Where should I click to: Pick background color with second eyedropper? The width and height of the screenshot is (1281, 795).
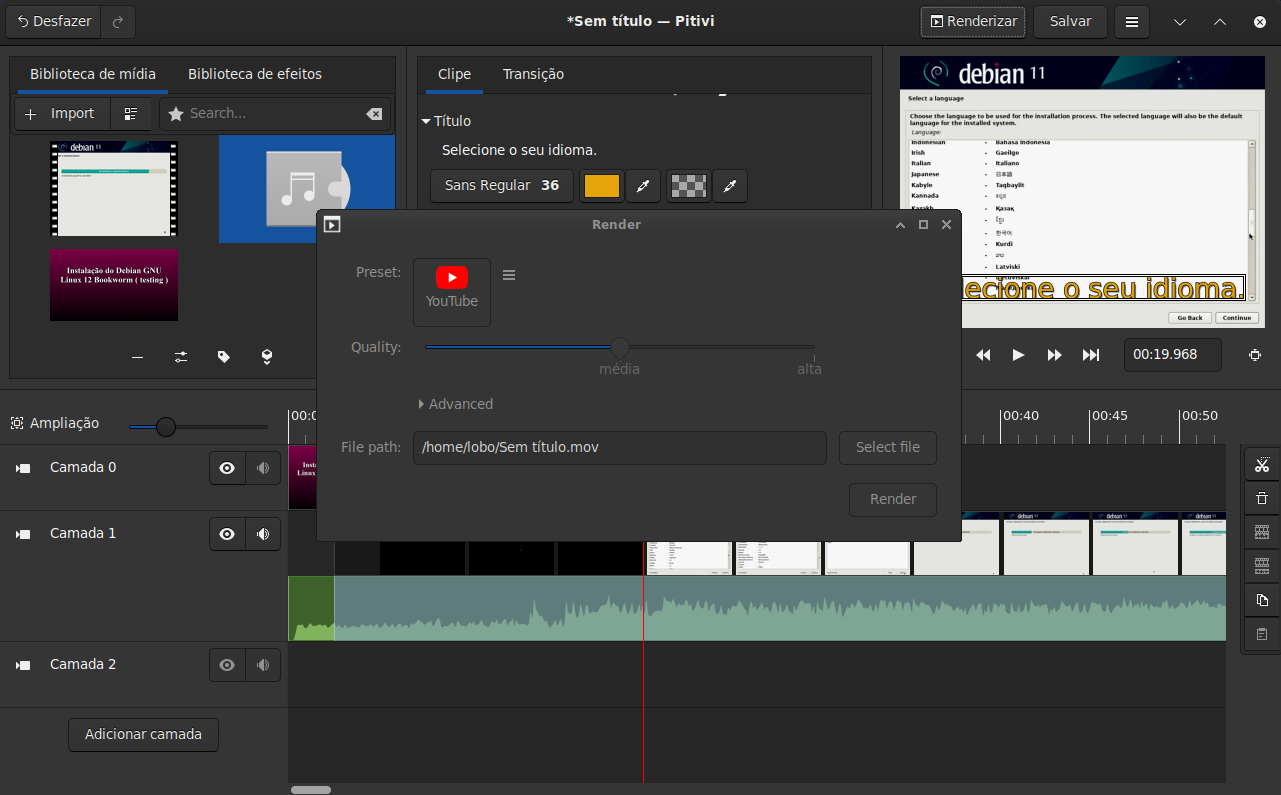pyautogui.click(x=730, y=186)
